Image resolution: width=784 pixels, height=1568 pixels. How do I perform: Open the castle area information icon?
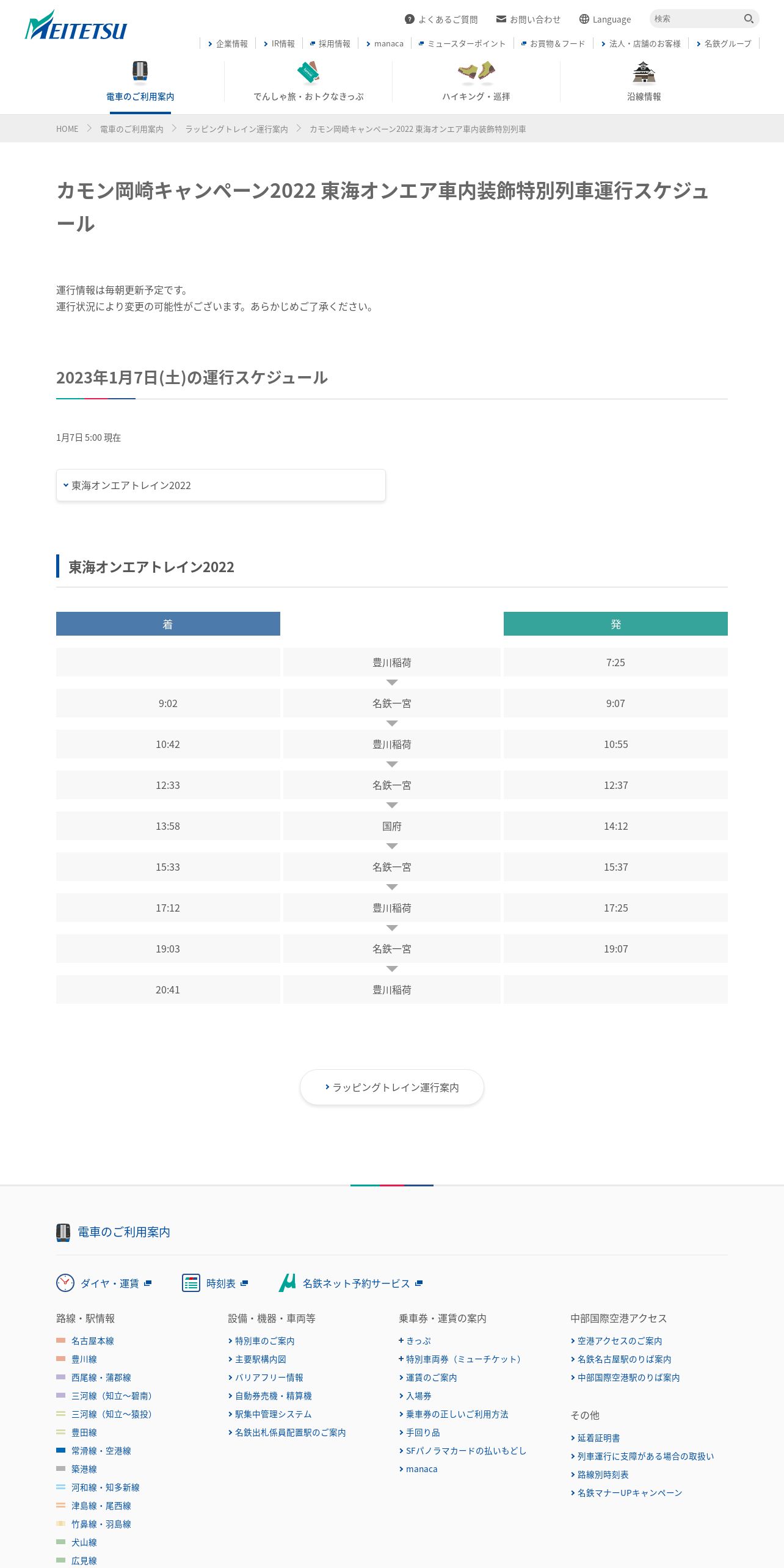[644, 71]
